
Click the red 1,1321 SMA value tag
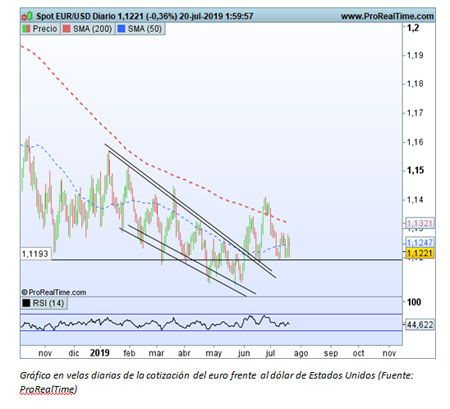[x=420, y=223]
